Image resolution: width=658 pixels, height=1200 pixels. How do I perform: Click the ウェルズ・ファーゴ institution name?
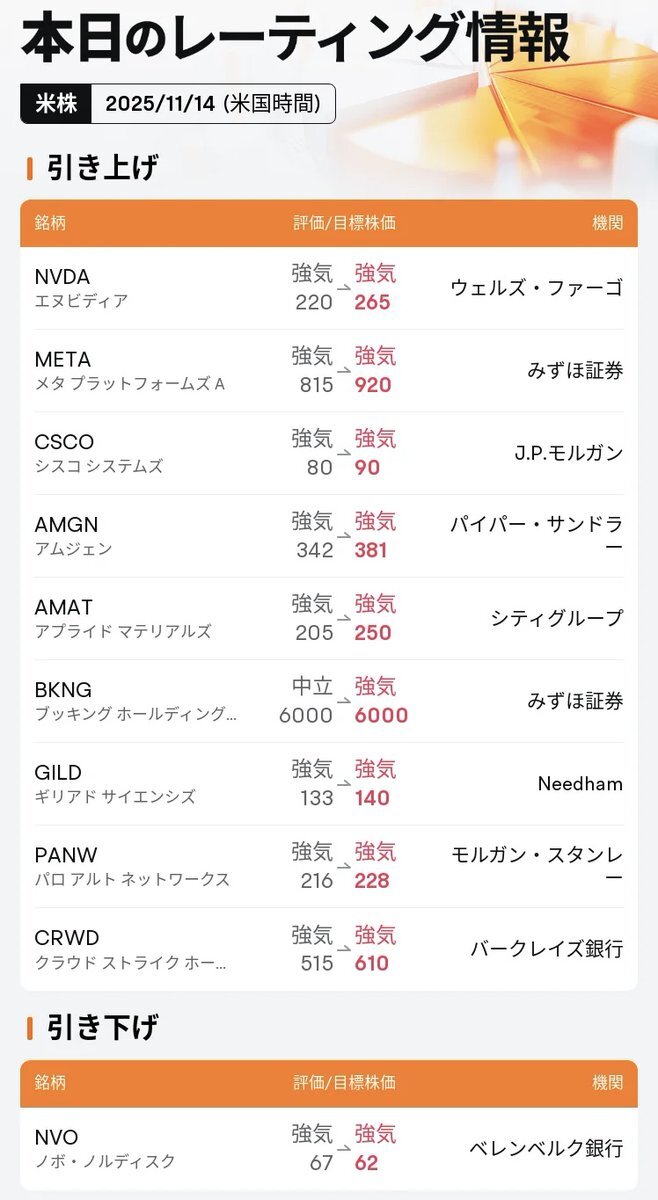(536, 288)
